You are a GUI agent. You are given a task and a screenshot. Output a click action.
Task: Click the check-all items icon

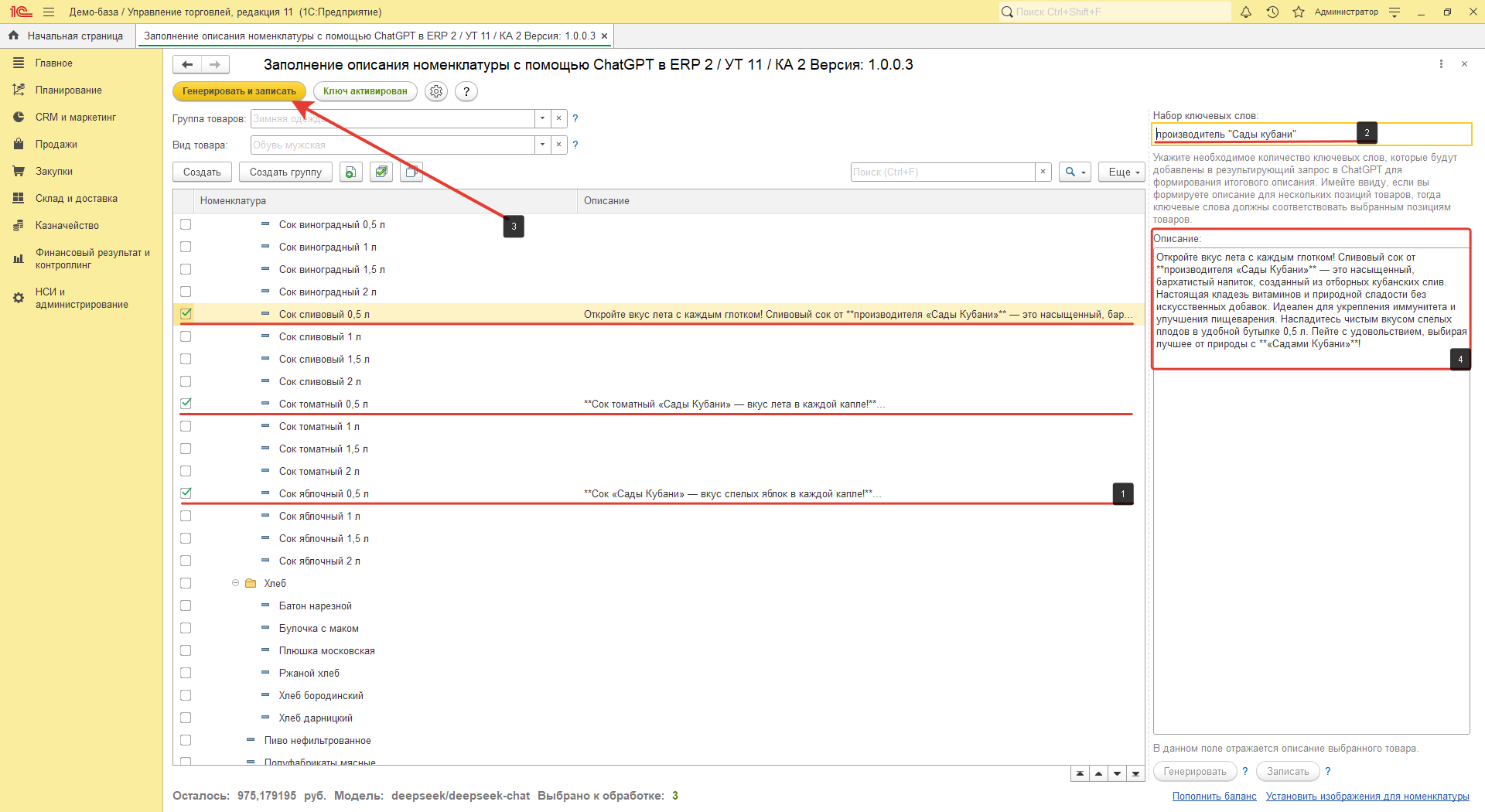tap(381, 172)
